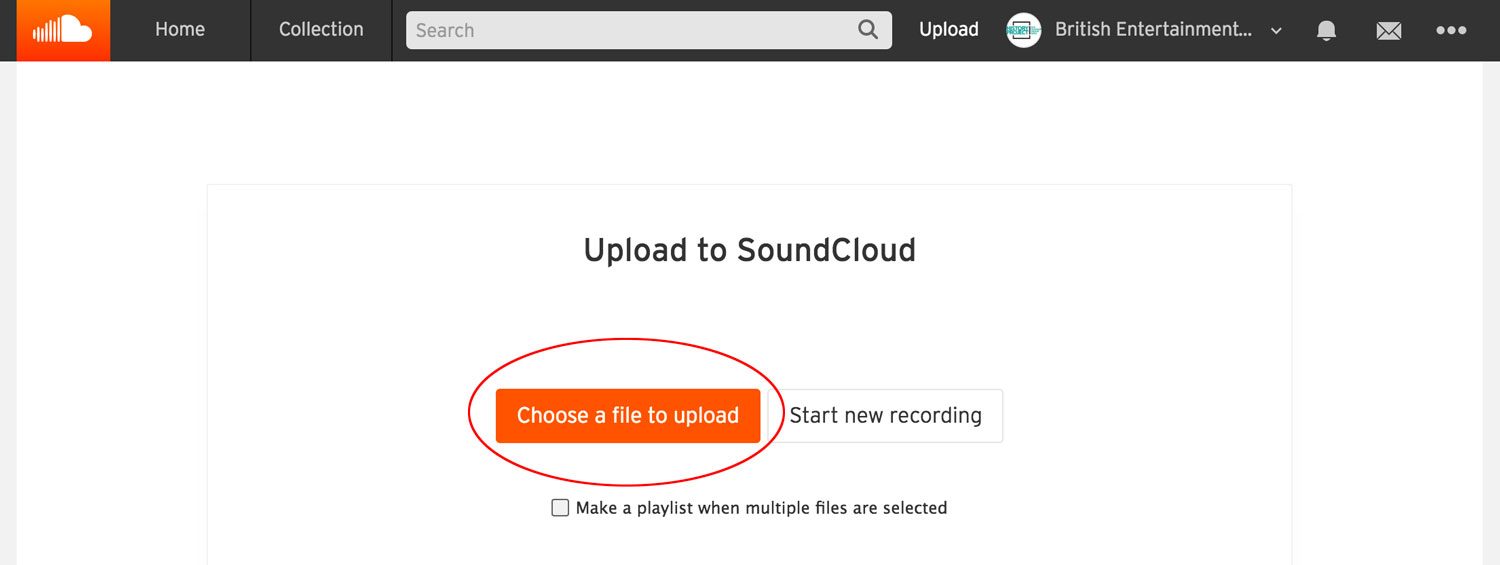This screenshot has height=565, width=1500.
Task: Click the SoundCloud logo icon
Action: pyautogui.click(x=62, y=30)
